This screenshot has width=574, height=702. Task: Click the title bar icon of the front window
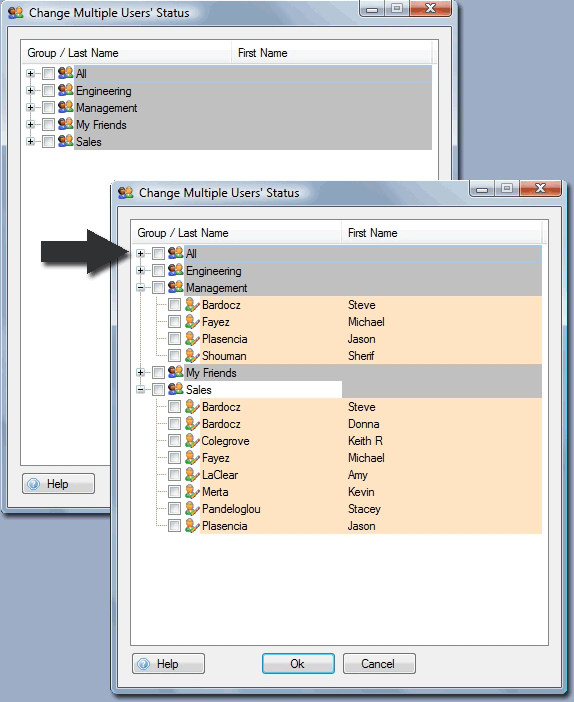pos(126,193)
